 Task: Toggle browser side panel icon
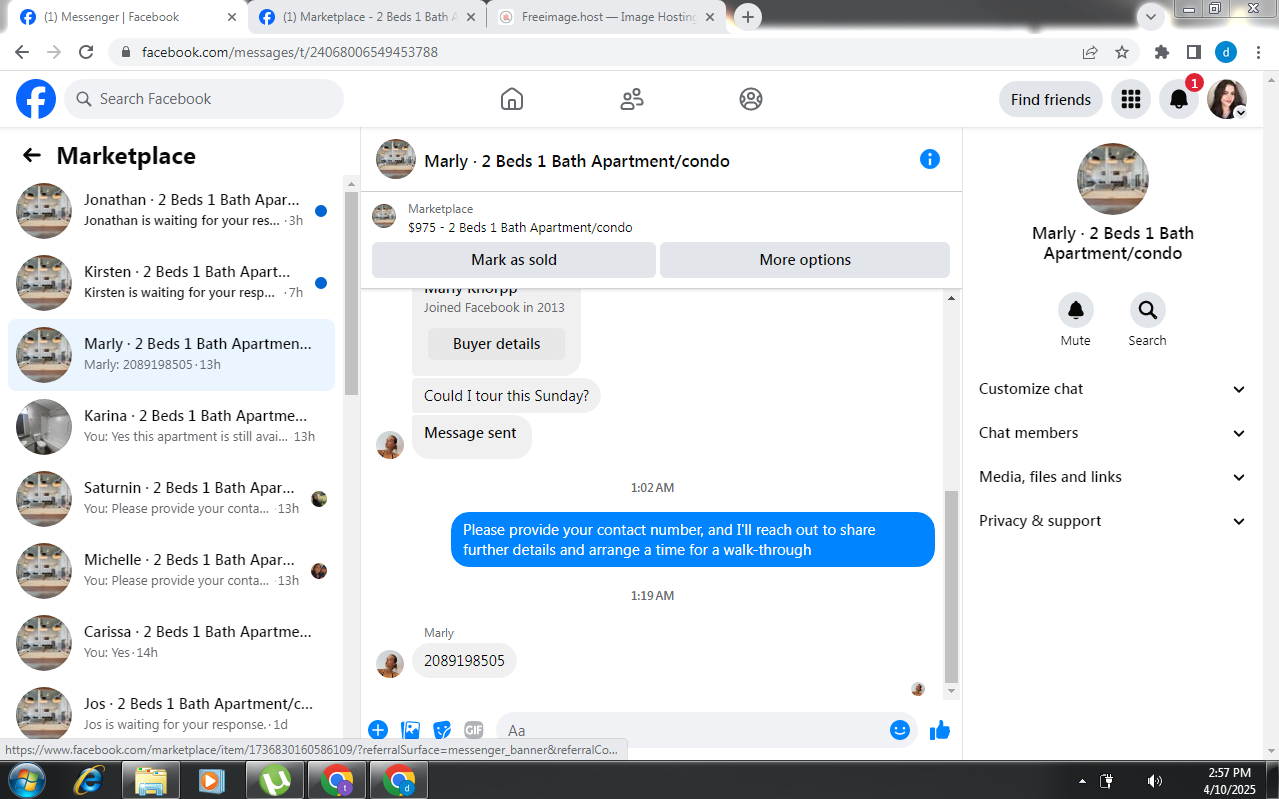pos(1194,52)
